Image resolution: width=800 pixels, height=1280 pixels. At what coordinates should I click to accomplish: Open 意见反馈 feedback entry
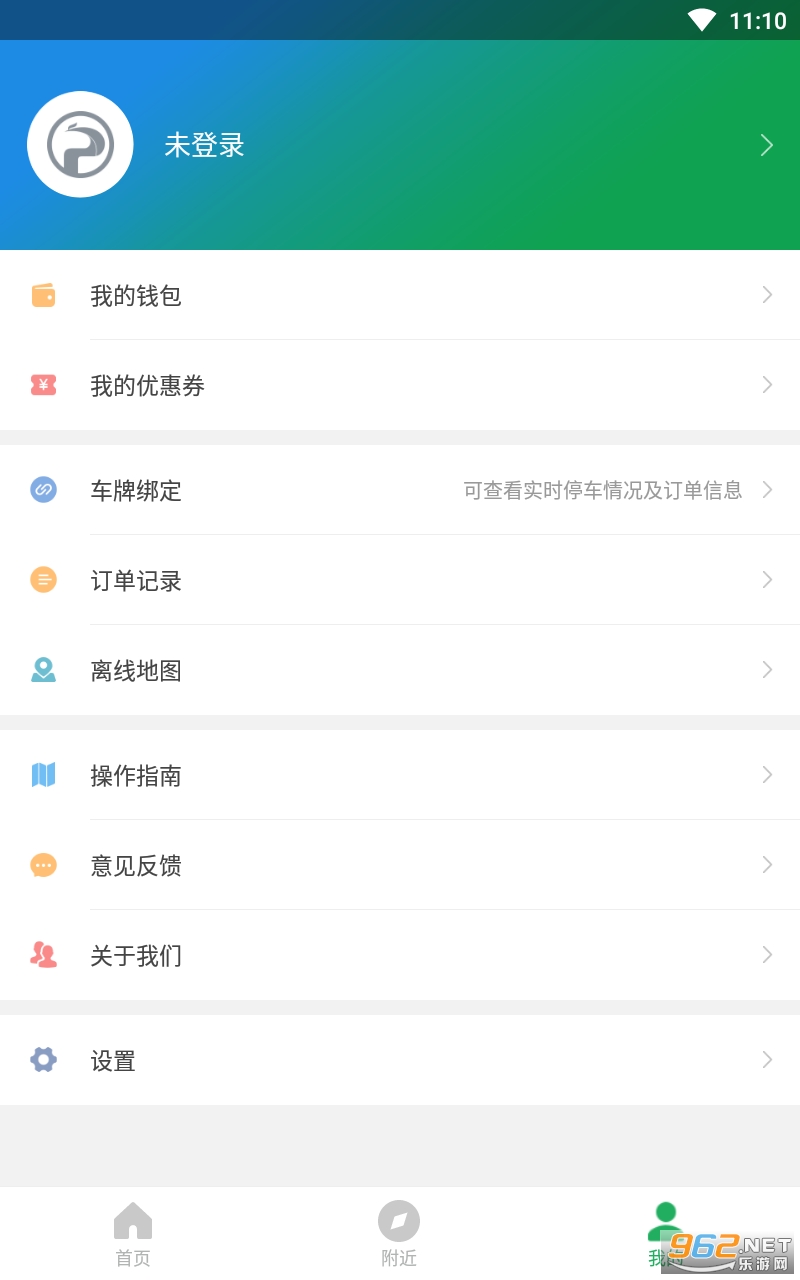[136, 866]
